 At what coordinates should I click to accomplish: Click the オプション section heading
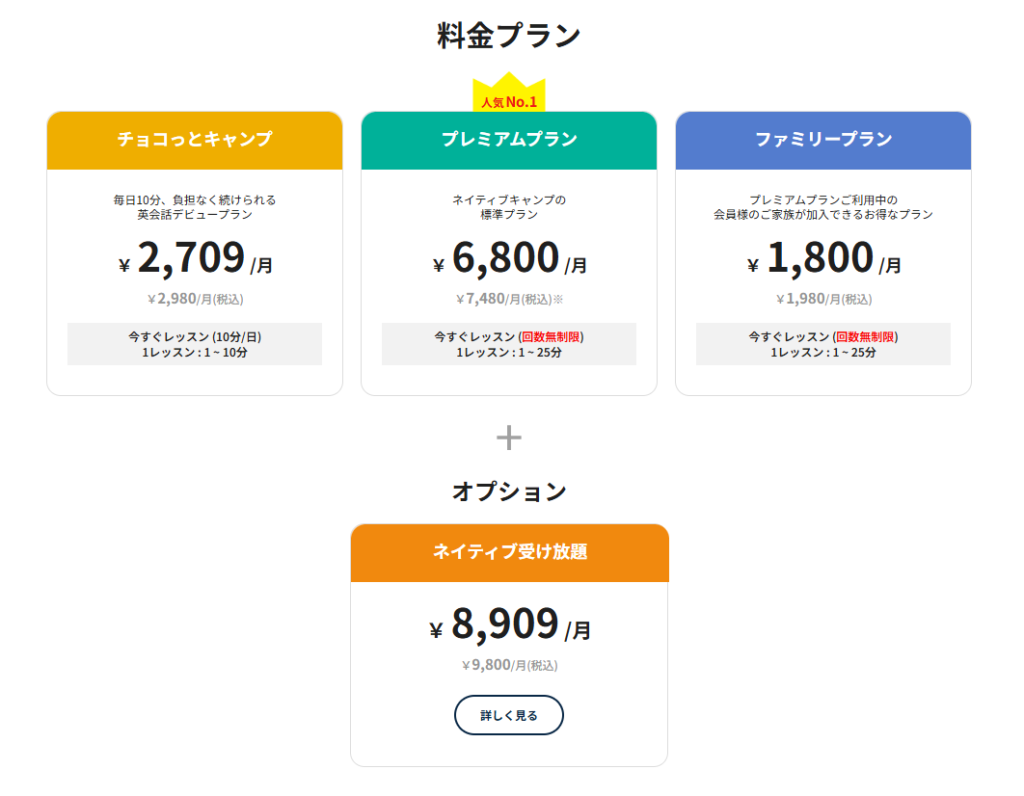[x=509, y=492]
